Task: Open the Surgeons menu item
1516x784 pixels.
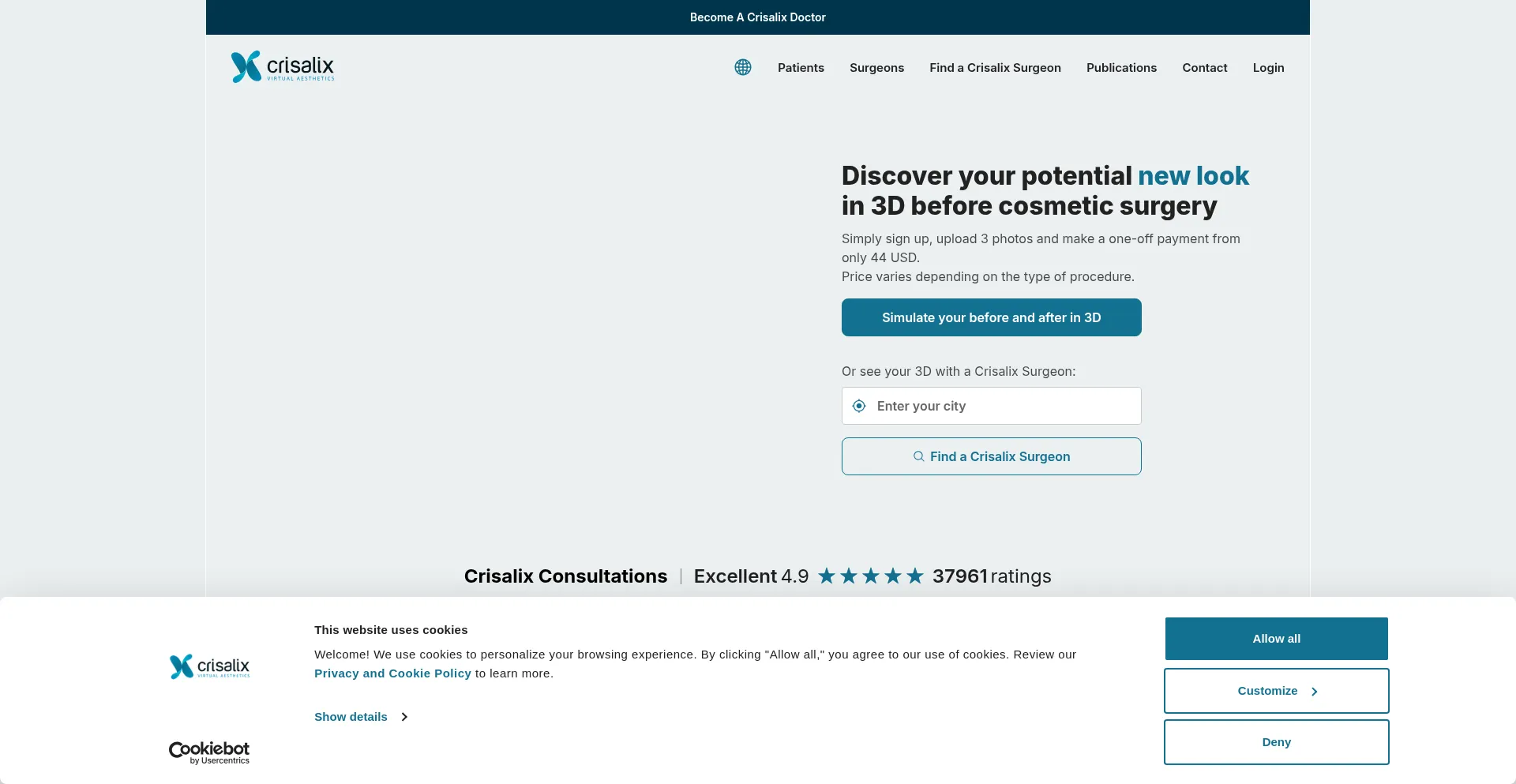Action: click(x=876, y=68)
